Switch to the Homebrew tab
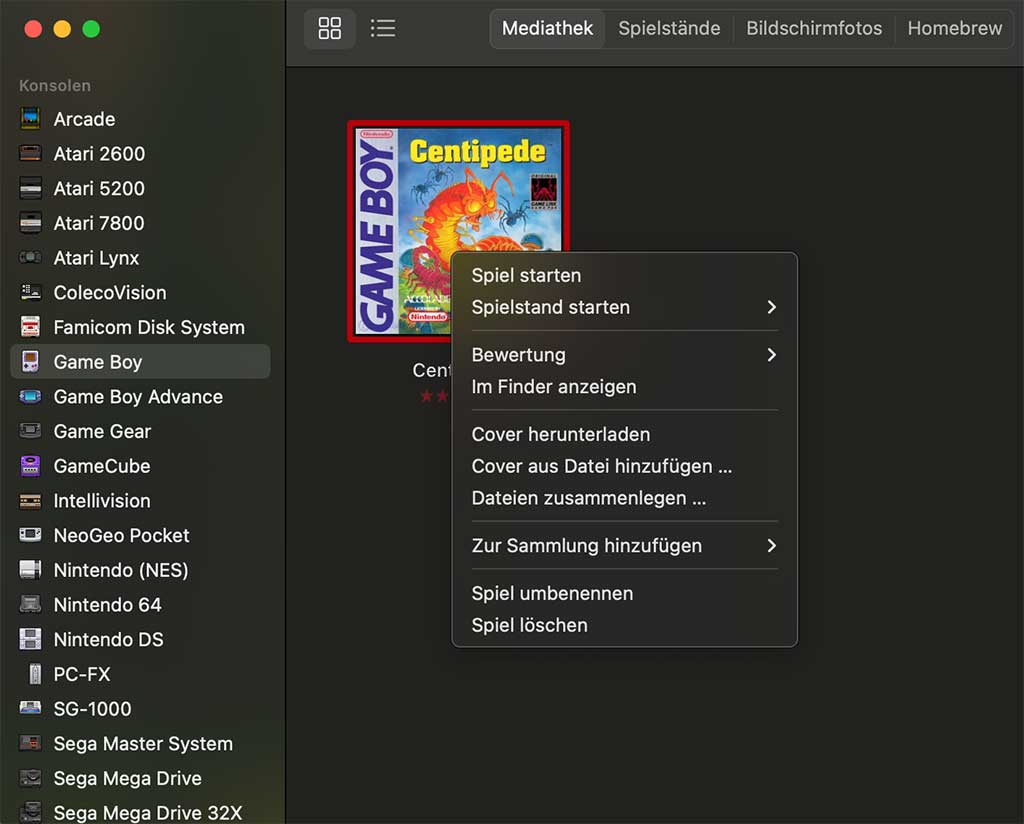The height and width of the screenshot is (824, 1024). [x=954, y=28]
